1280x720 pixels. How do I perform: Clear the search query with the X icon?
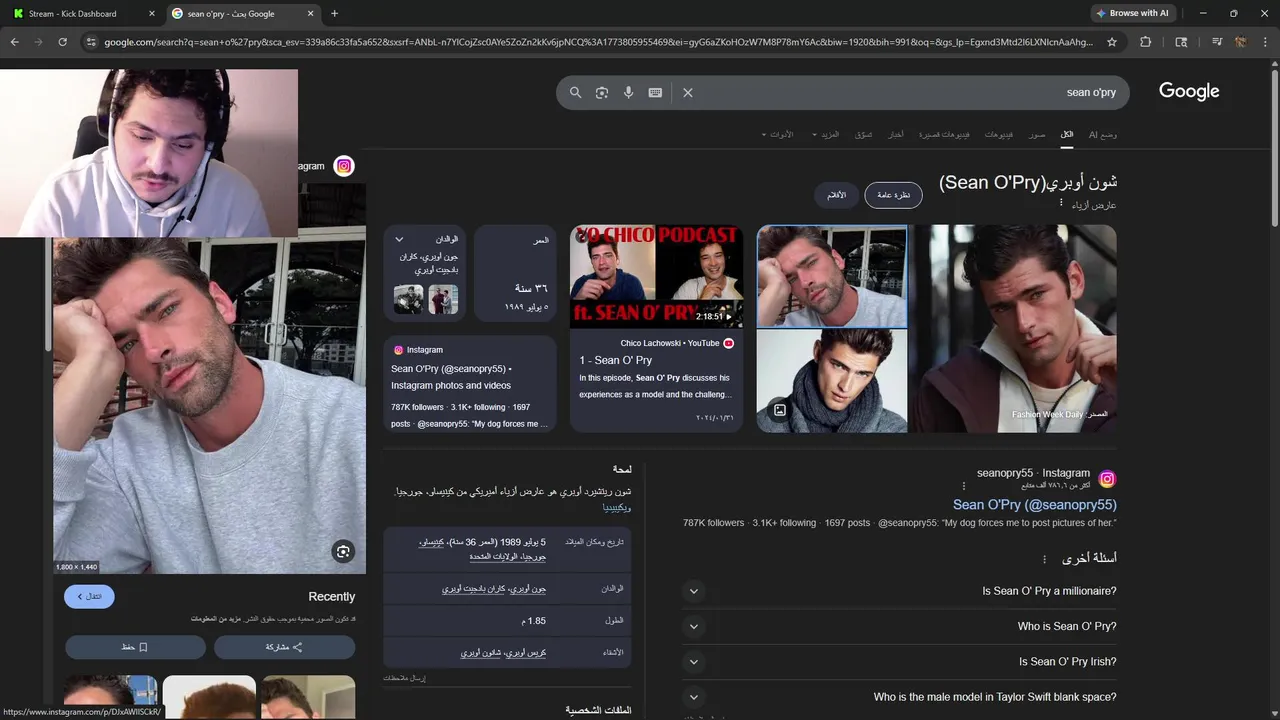[688, 92]
